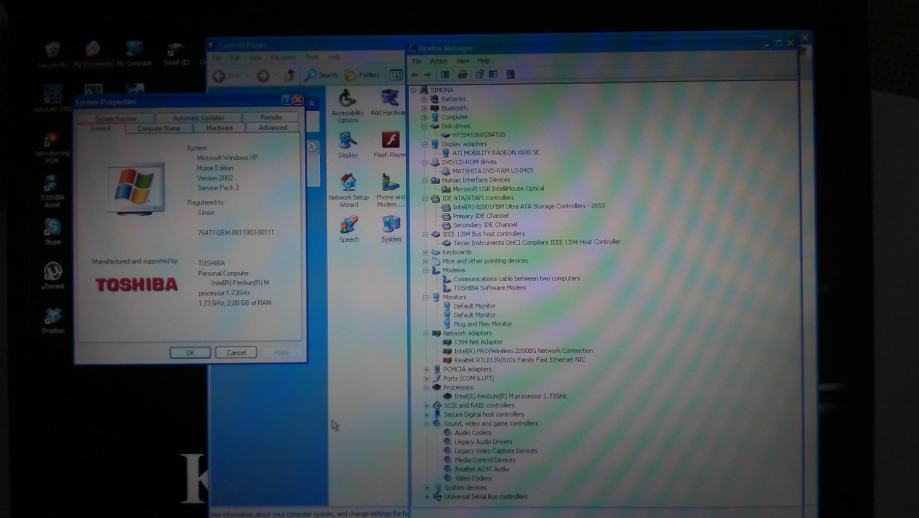Open TOSHIBA Assist desktop shortcut
The height and width of the screenshot is (518, 919).
(52, 192)
